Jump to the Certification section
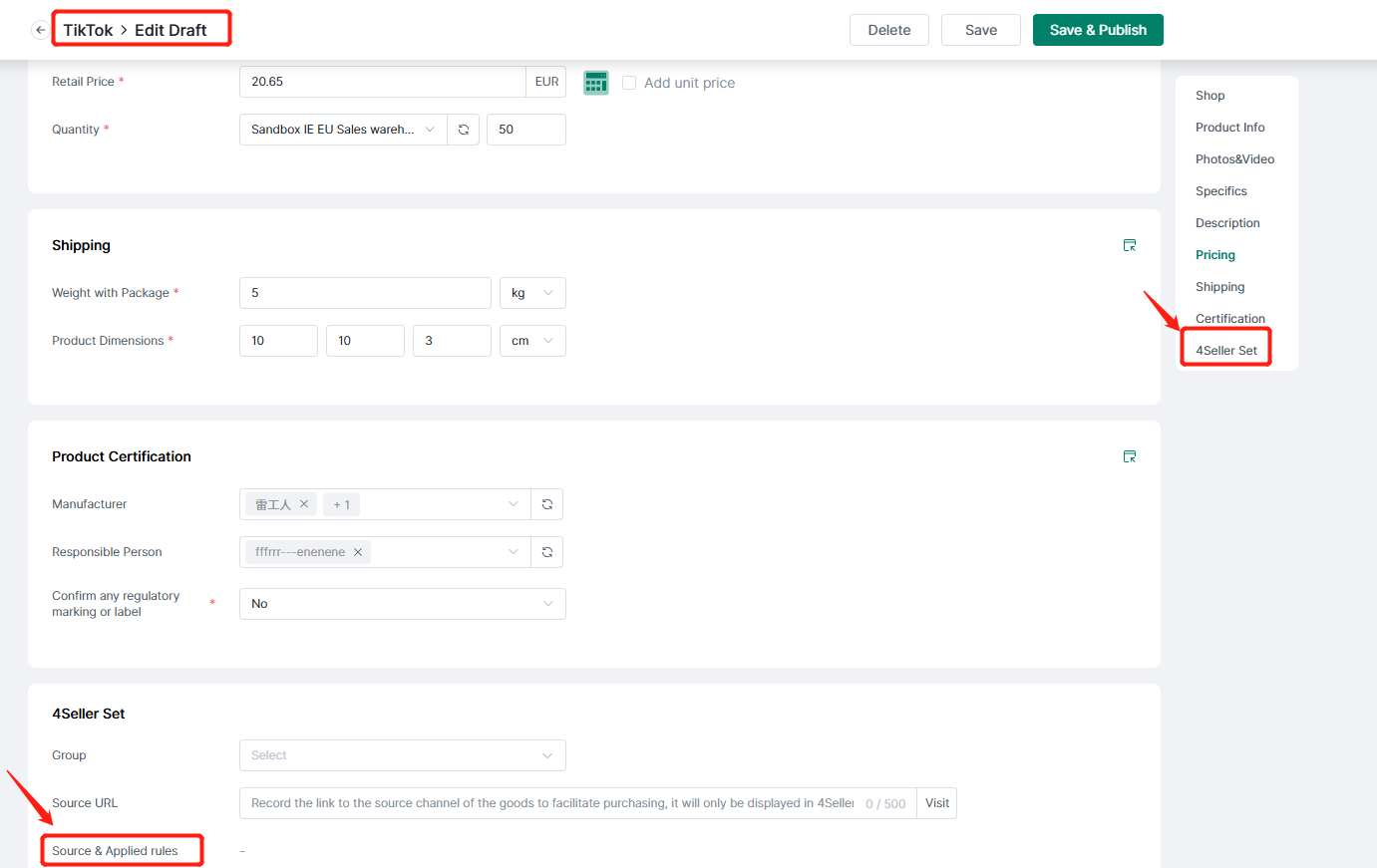1377x868 pixels. [x=1230, y=319]
